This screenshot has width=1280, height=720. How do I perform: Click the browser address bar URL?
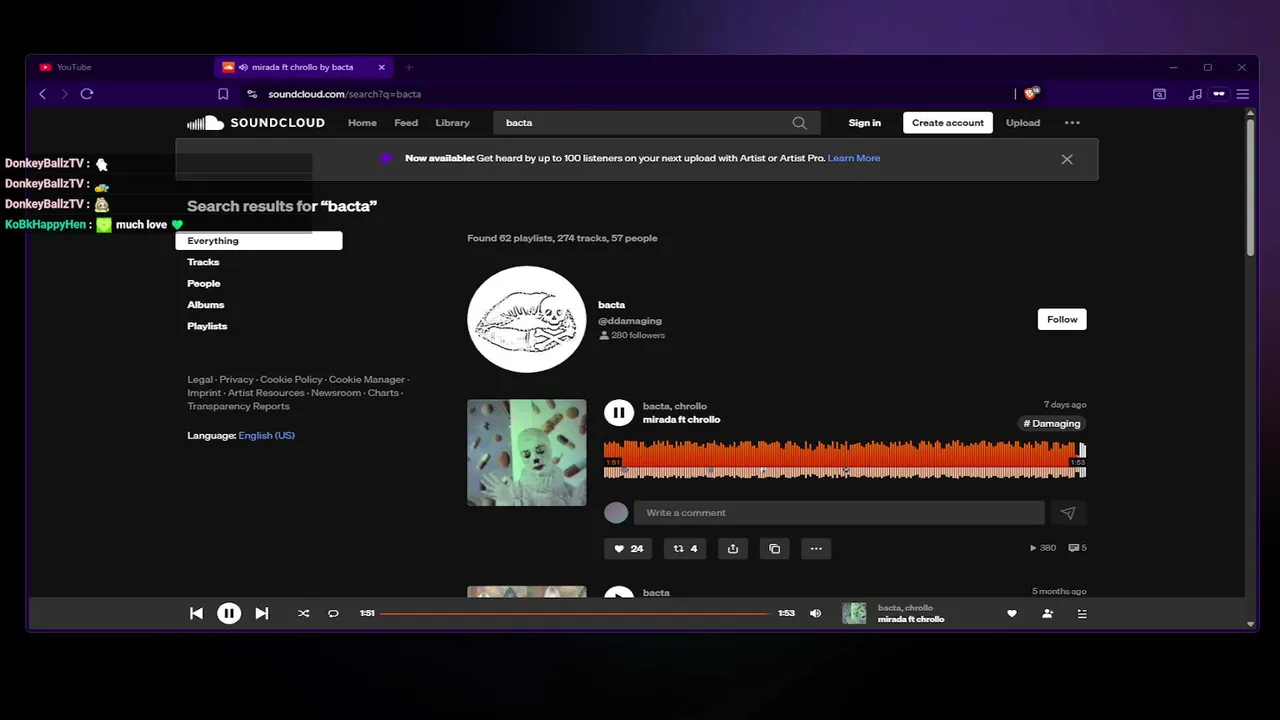click(x=344, y=94)
